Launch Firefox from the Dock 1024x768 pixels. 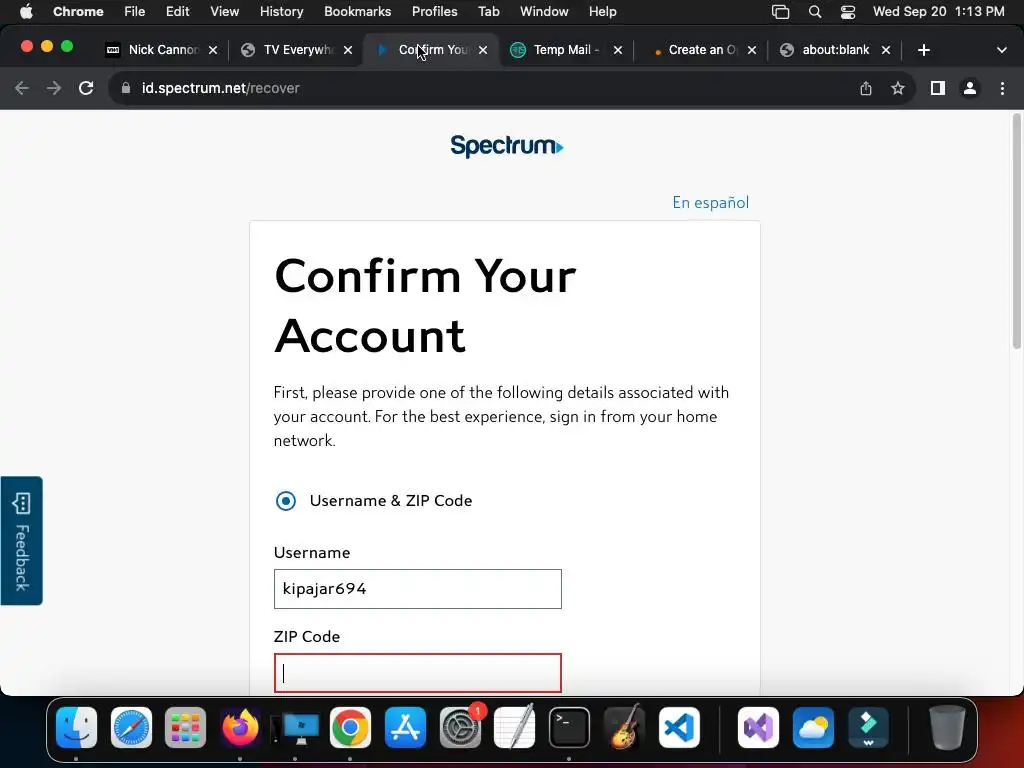coord(240,728)
